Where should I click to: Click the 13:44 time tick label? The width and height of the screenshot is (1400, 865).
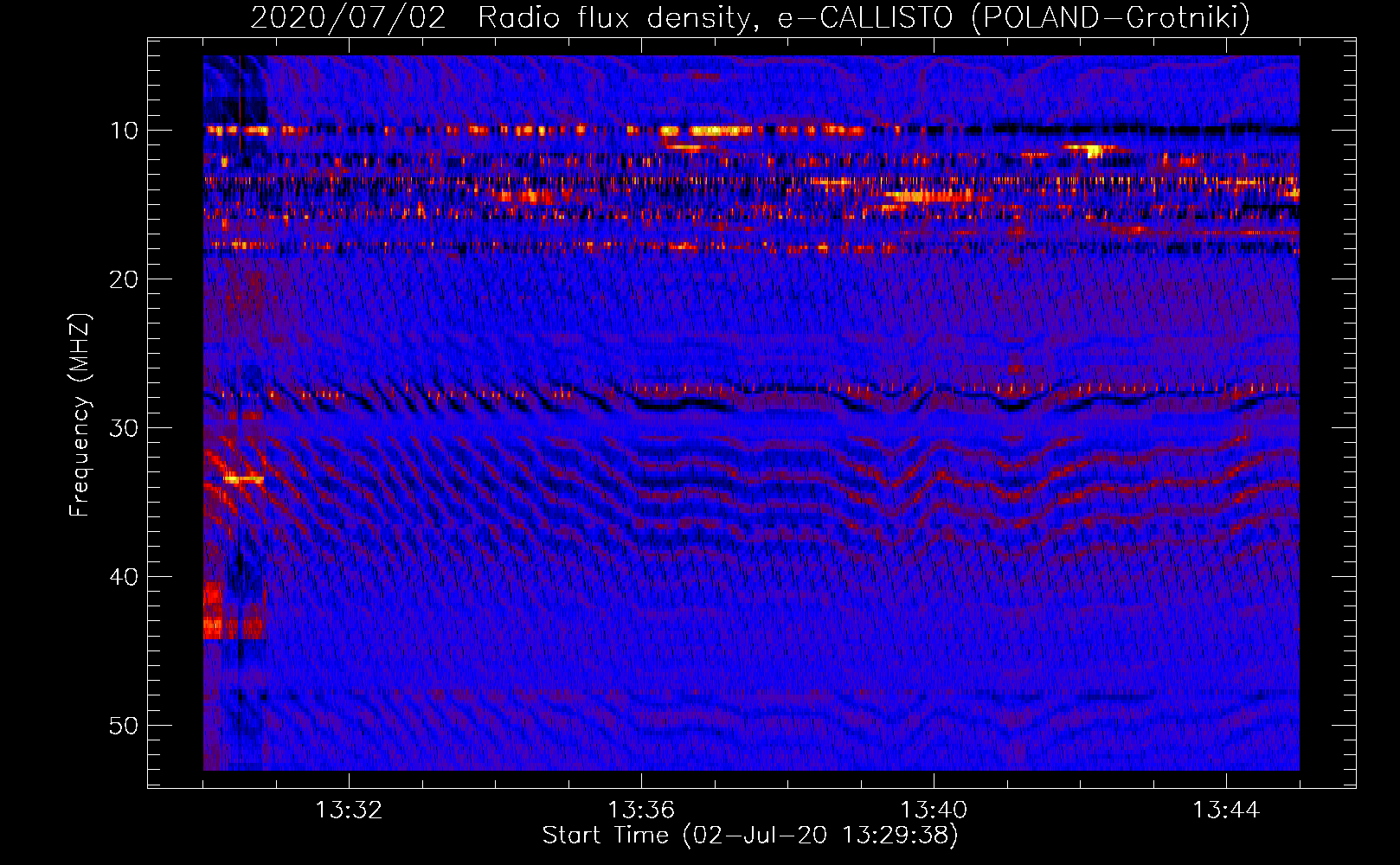(1226, 811)
